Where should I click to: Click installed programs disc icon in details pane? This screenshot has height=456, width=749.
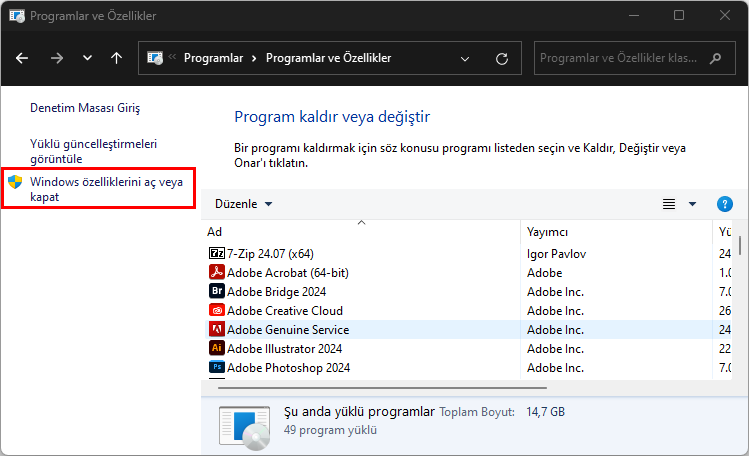click(x=245, y=427)
